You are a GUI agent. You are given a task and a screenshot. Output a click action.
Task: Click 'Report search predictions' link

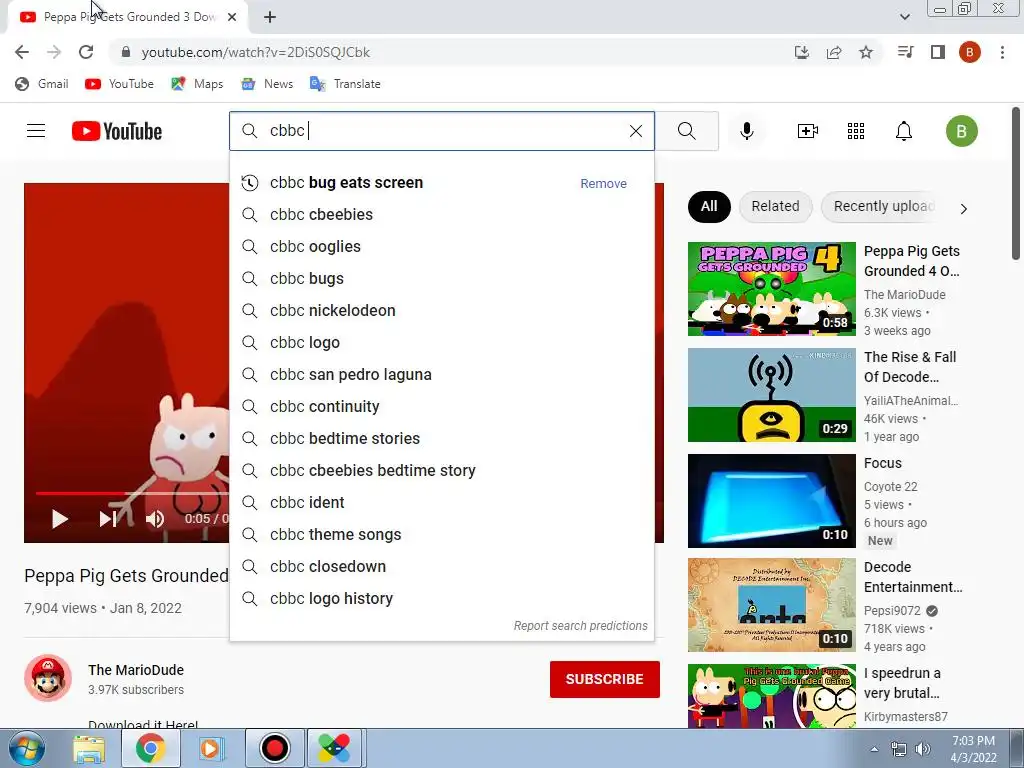[581, 626]
